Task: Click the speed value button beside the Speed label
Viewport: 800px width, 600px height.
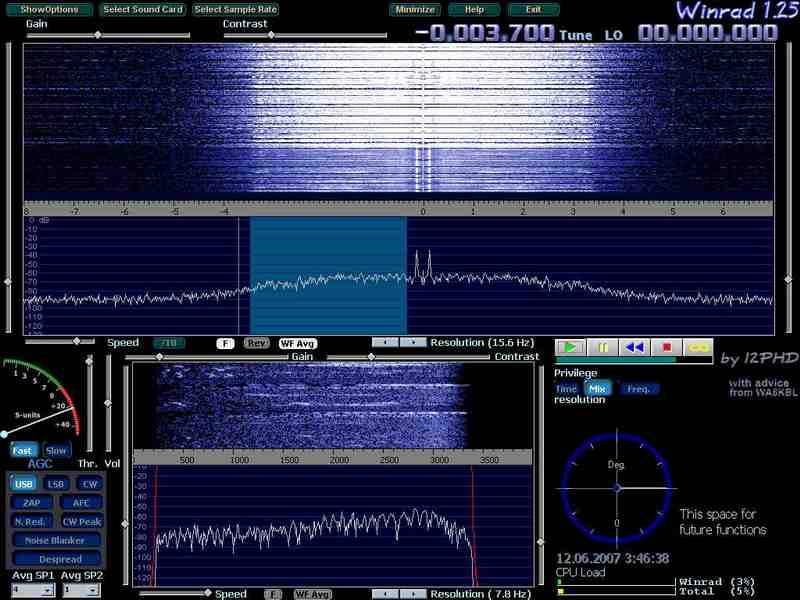Action: coord(168,343)
